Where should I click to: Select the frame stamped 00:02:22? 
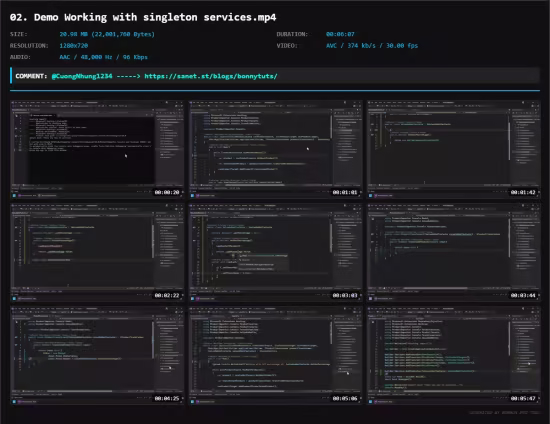point(97,252)
